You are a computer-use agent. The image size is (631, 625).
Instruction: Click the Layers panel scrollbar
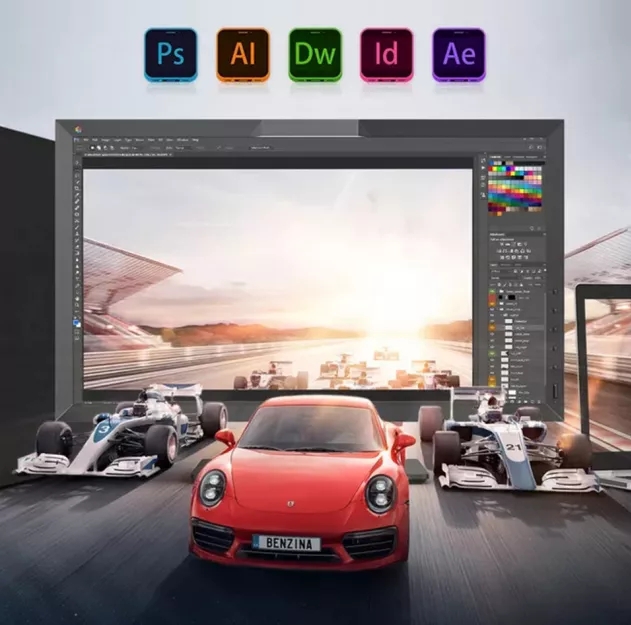tap(545, 338)
